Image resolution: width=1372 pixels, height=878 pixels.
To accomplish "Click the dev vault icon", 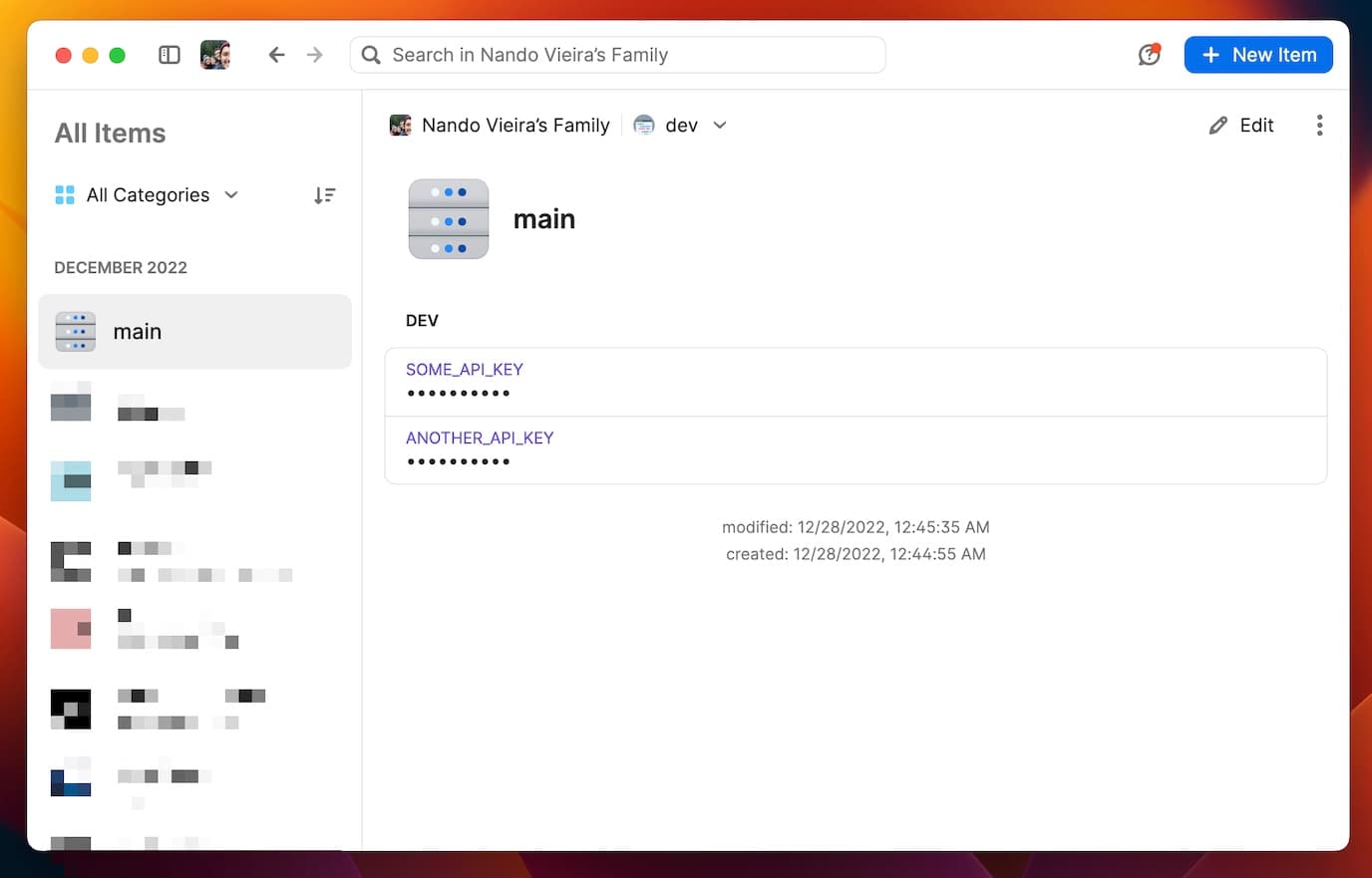I will click(x=644, y=126).
